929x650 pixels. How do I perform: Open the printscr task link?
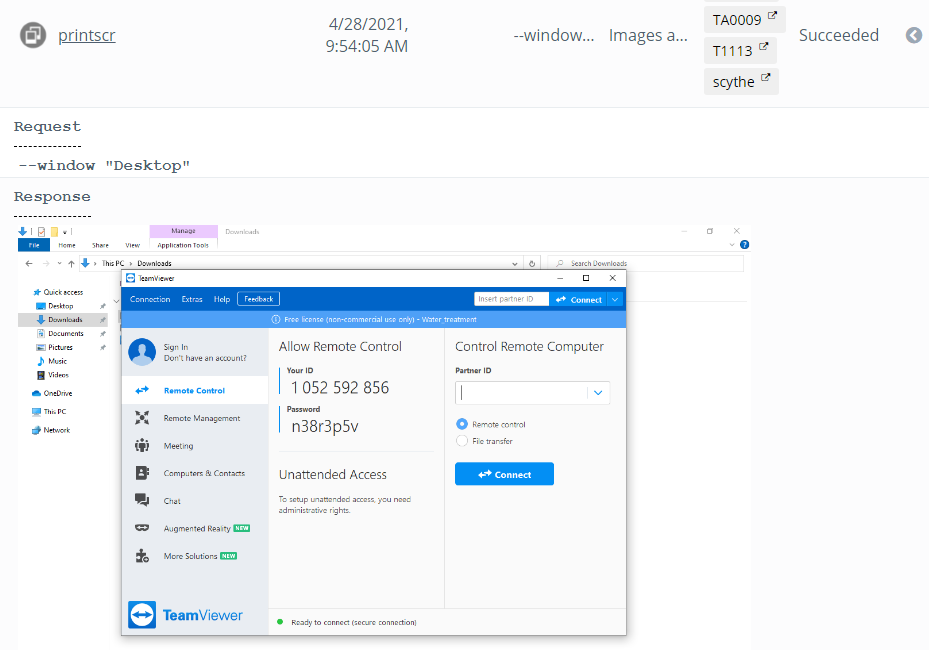point(87,35)
